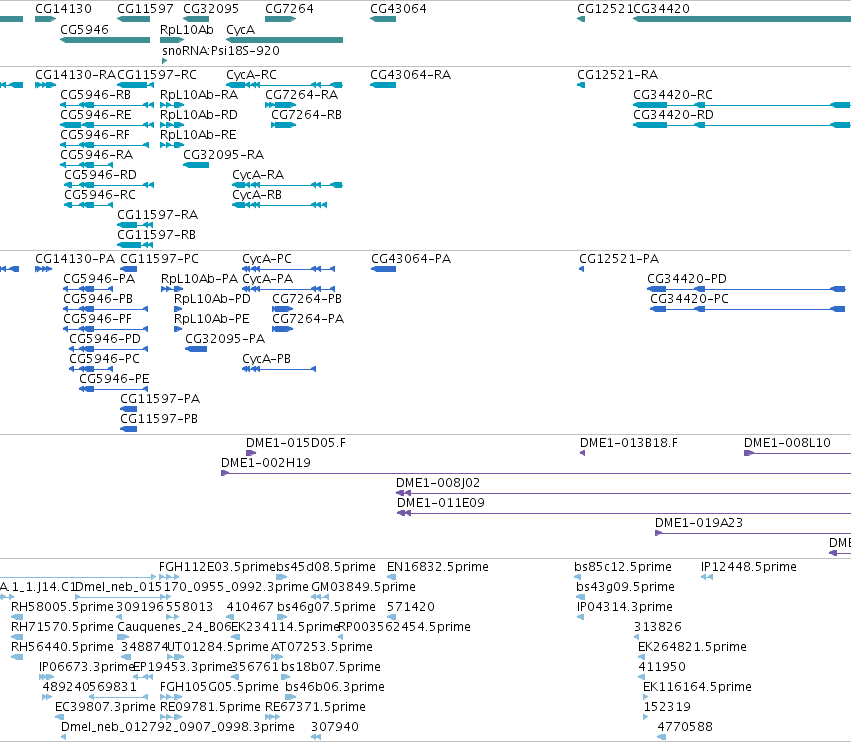Click EST EK116164.5prime label
Image resolution: width=851 pixels, height=742 pixels.
coord(697,687)
